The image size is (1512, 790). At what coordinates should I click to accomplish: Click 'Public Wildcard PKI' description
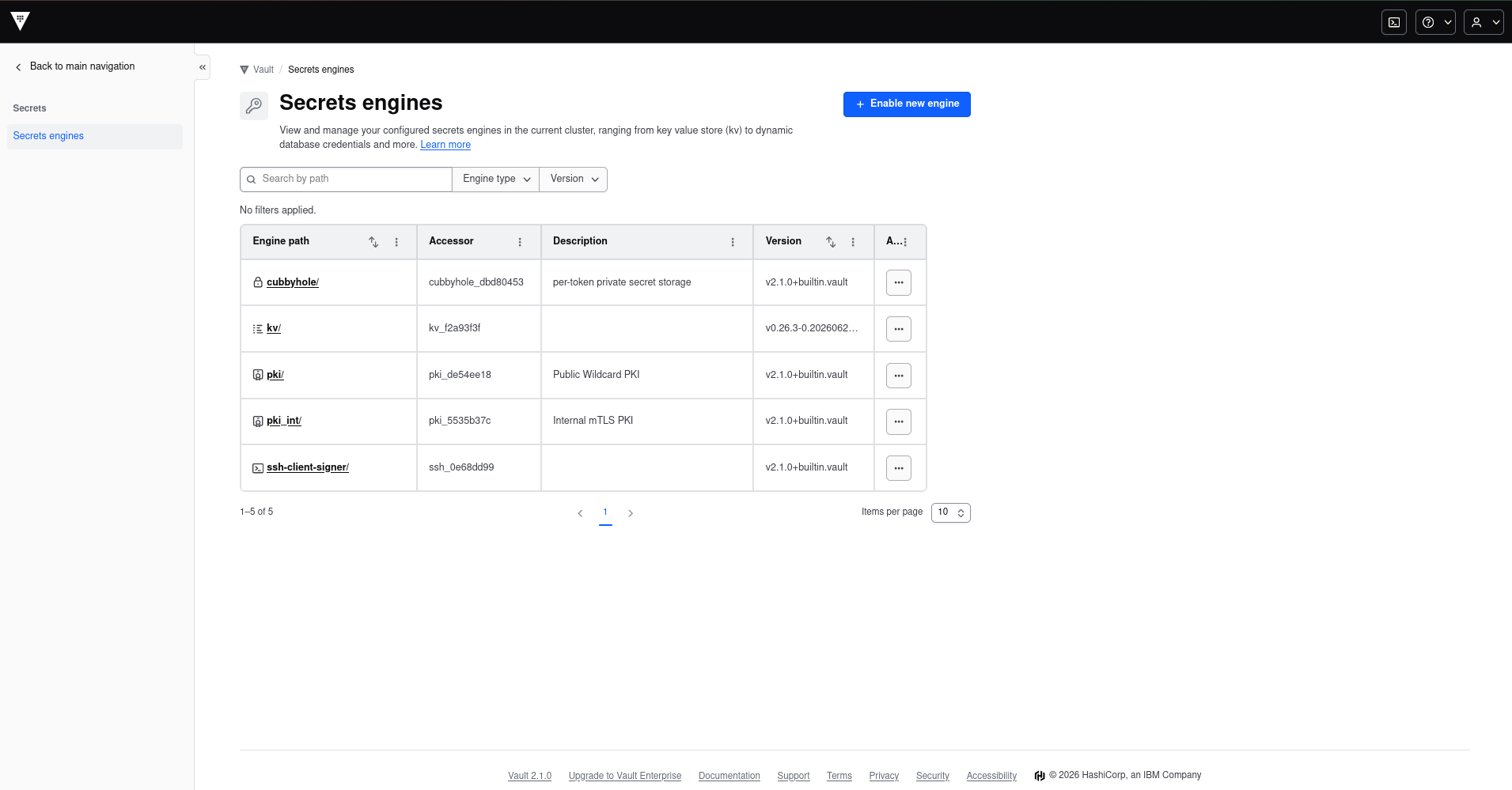click(597, 375)
